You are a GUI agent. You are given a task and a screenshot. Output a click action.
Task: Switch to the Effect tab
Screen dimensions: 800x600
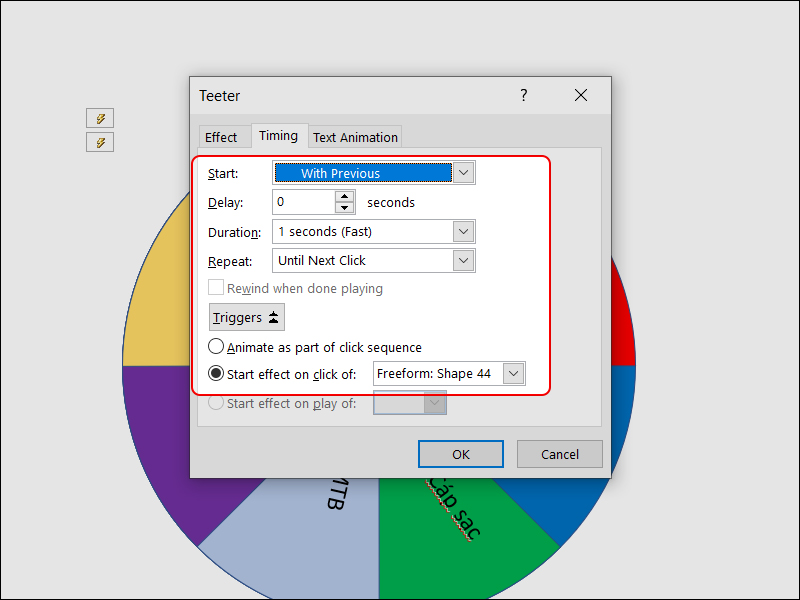click(x=221, y=137)
